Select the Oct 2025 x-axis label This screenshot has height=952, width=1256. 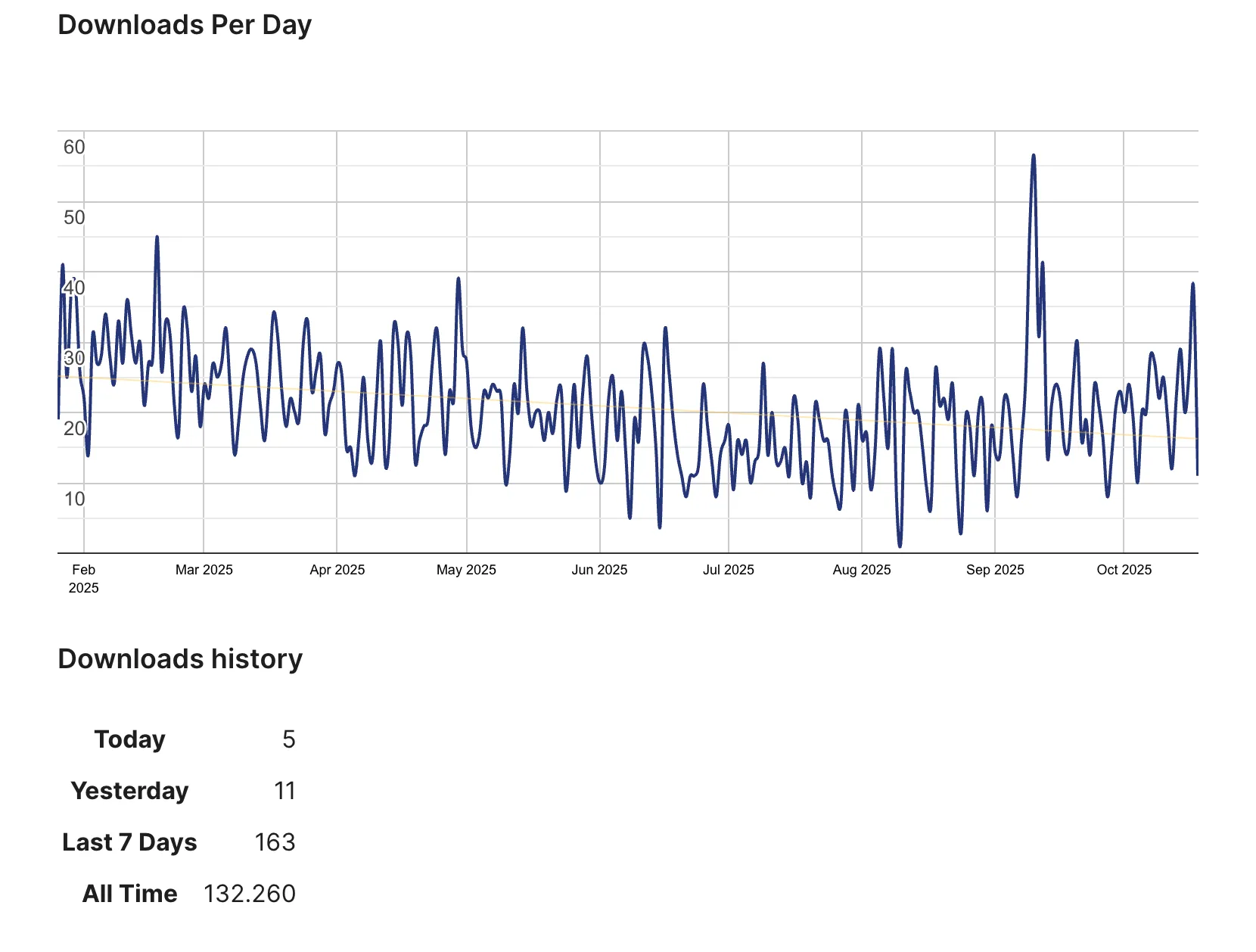[1124, 570]
